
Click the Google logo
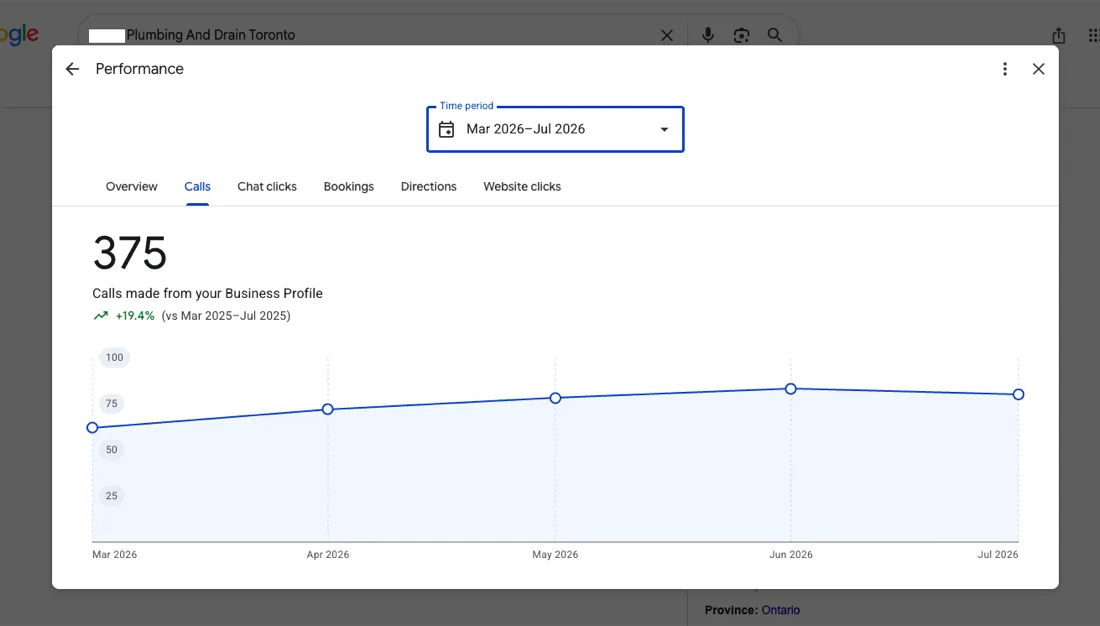[x=19, y=35]
